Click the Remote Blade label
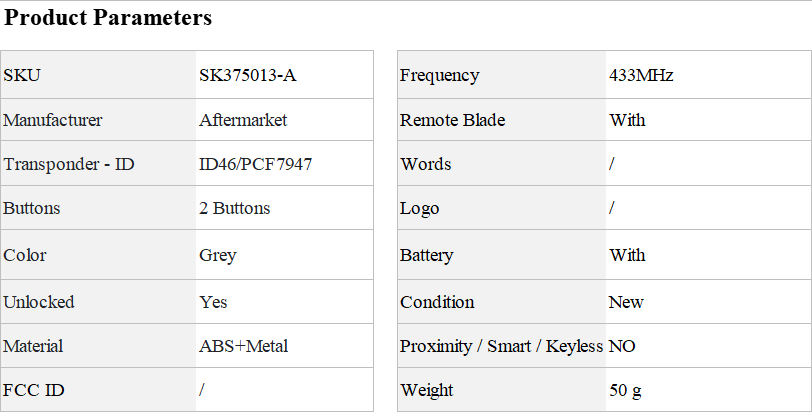812x412 pixels. [453, 120]
